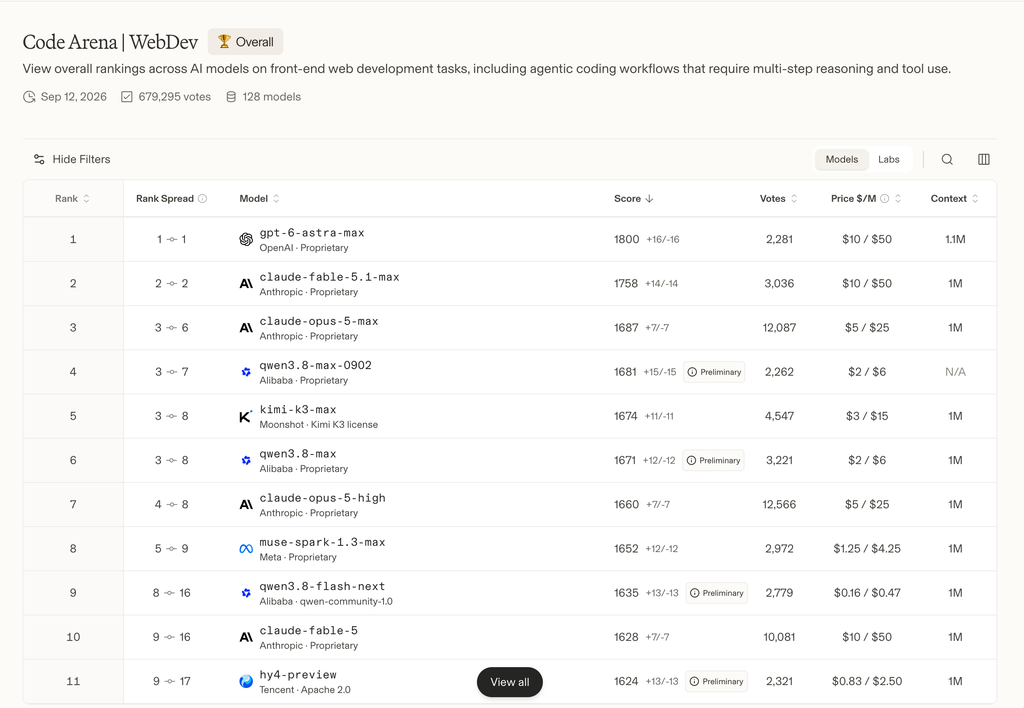Click the Meta logo beside muse-spark-1.3-max

(x=246, y=549)
